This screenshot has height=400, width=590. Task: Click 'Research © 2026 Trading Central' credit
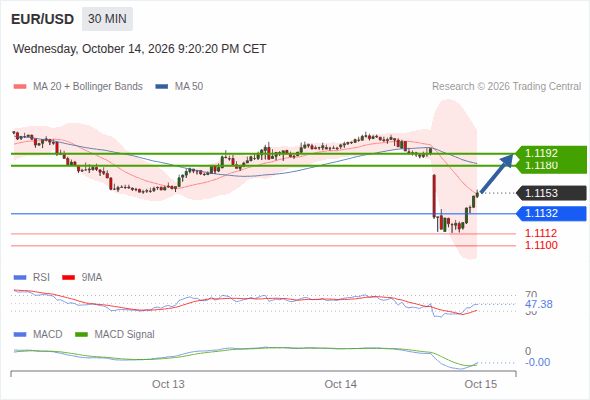pyautogui.click(x=506, y=87)
